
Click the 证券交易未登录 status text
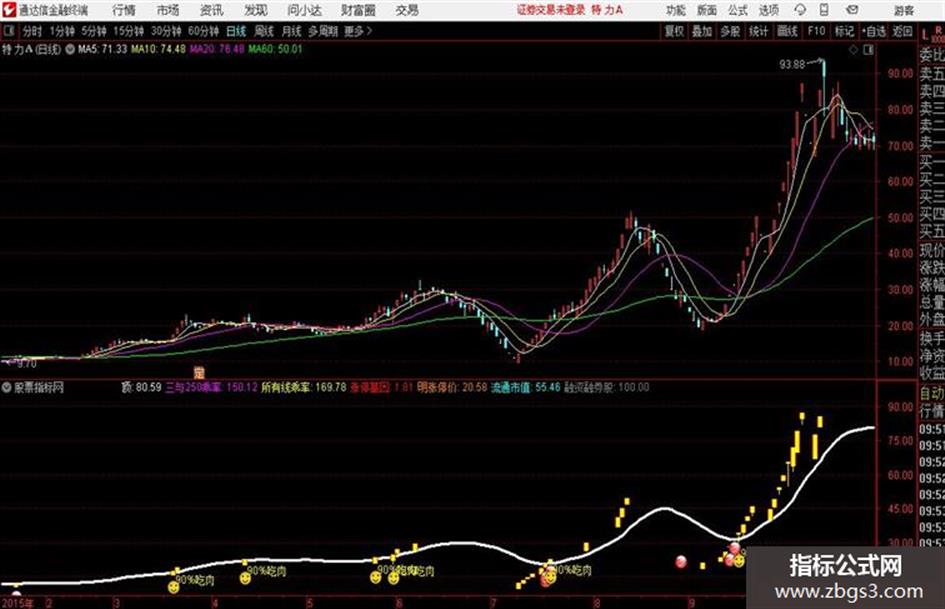pyautogui.click(x=551, y=10)
